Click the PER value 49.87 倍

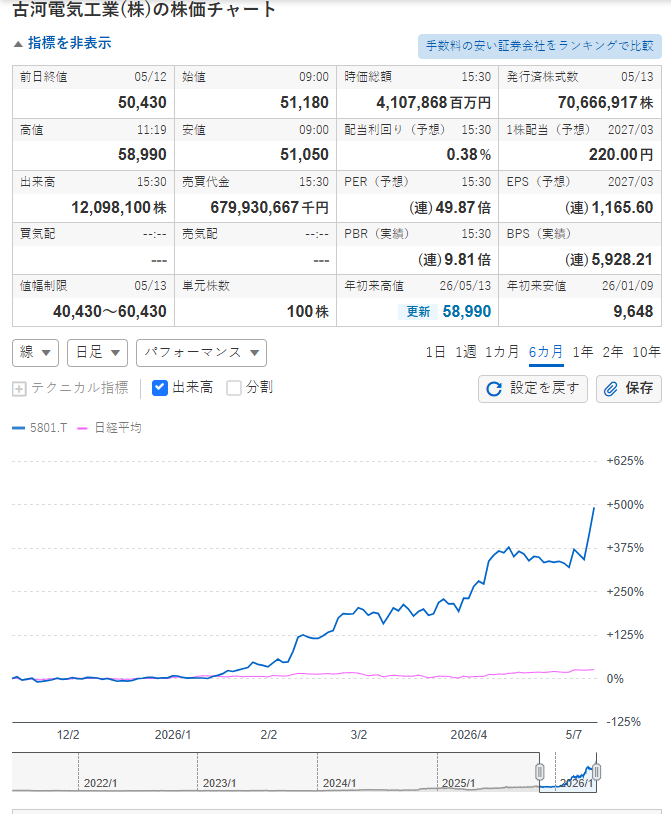pos(450,208)
